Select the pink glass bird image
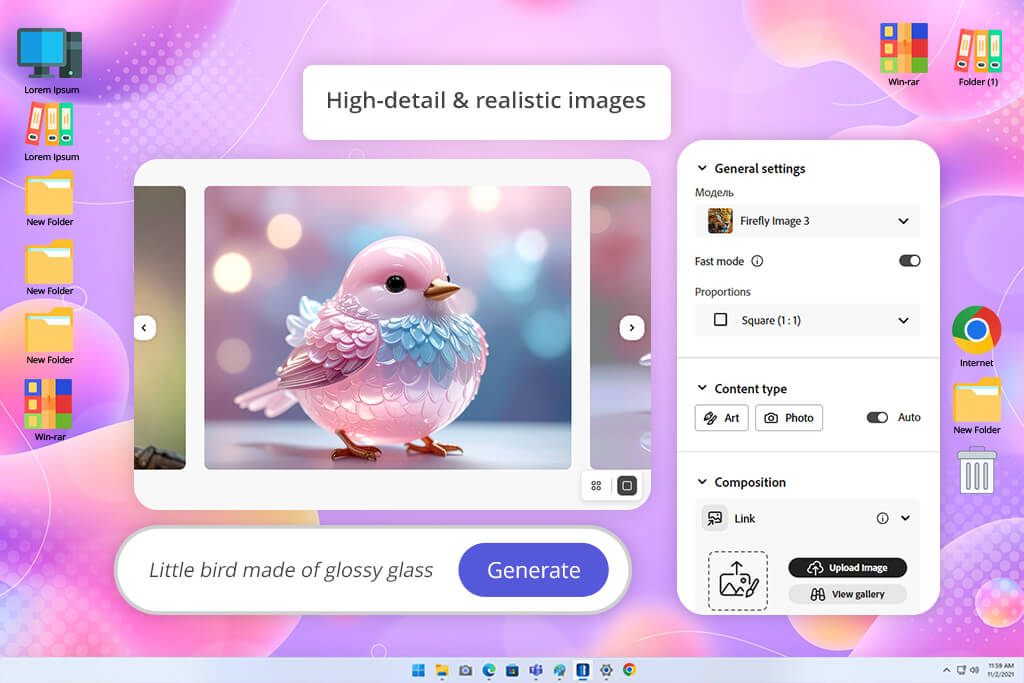Viewport: 1024px width, 683px height. [388, 328]
